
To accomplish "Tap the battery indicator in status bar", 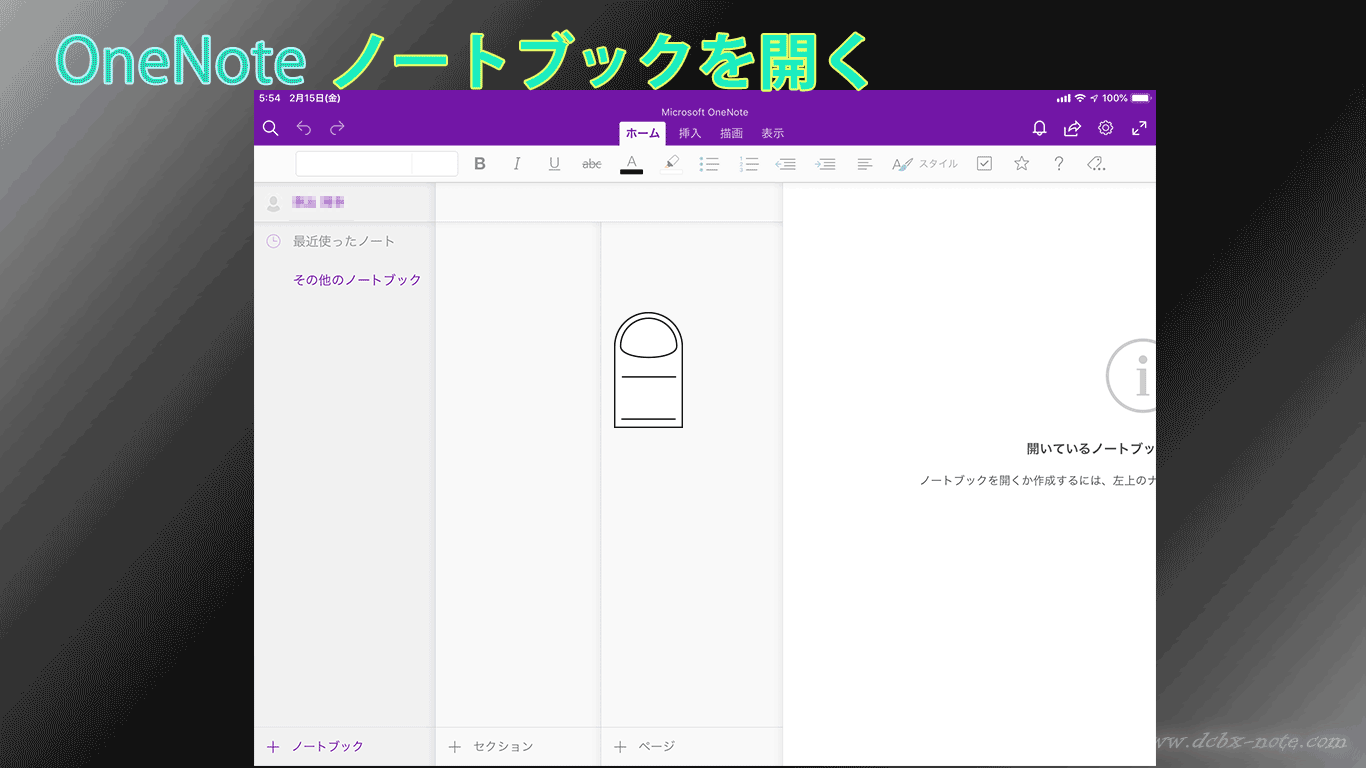I will click(x=1140, y=98).
